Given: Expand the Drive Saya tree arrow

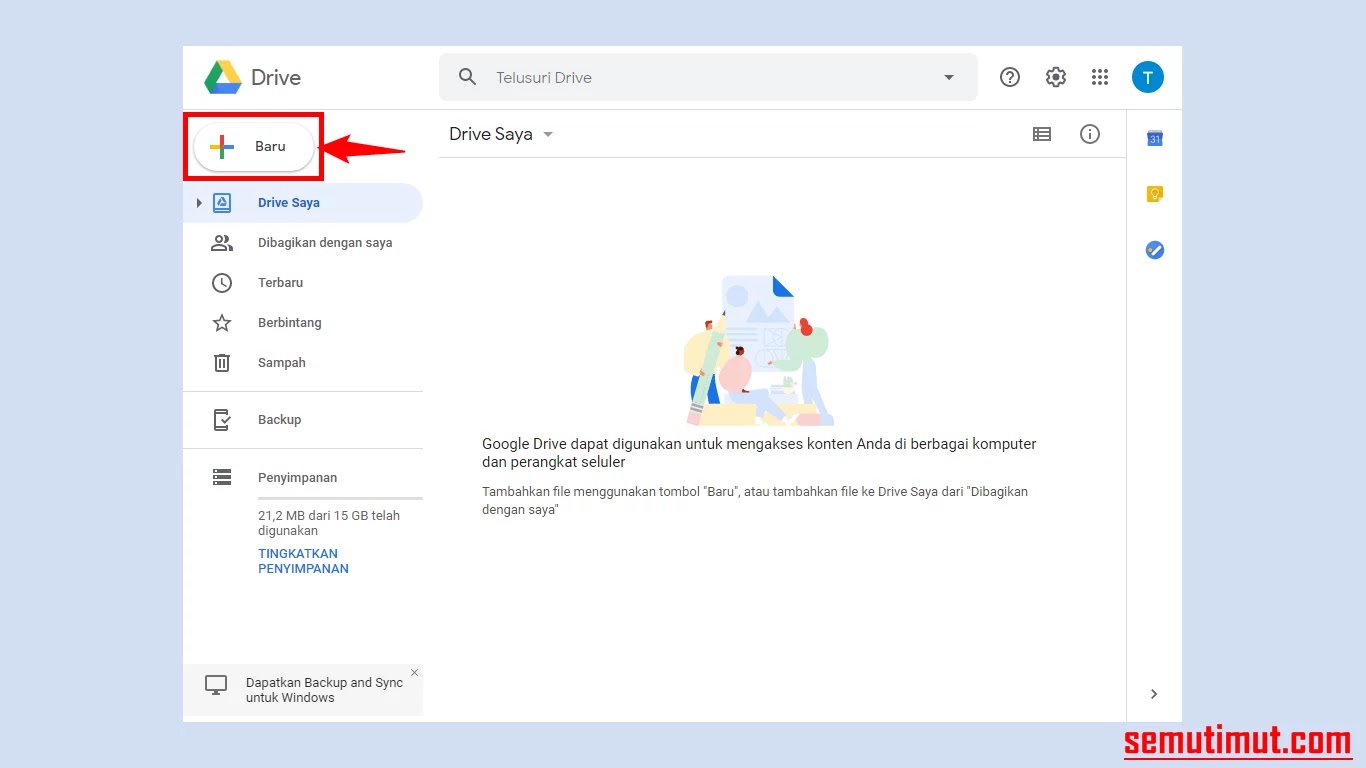Looking at the screenshot, I should 199,203.
